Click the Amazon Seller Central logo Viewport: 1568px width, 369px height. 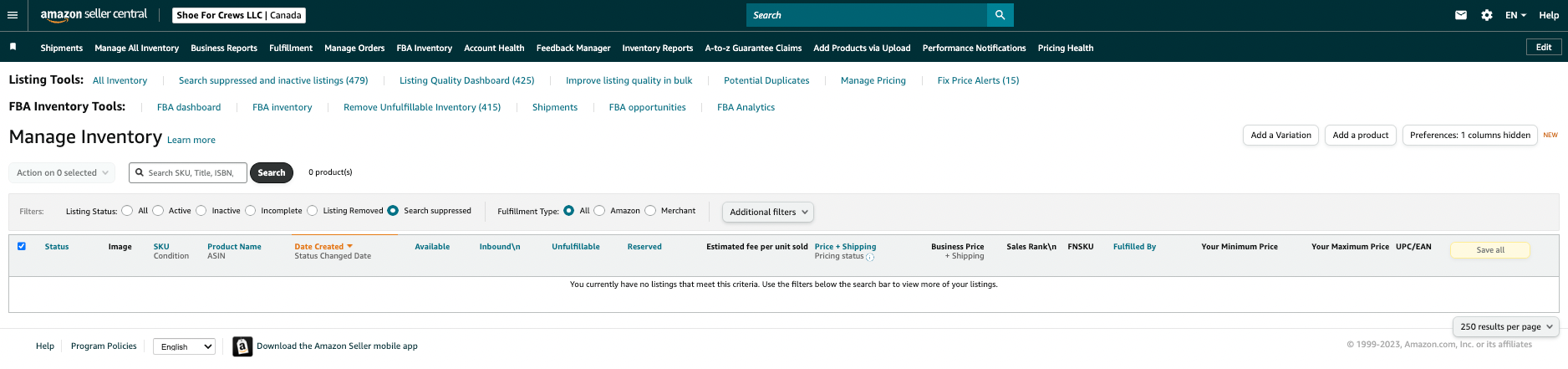(x=94, y=15)
